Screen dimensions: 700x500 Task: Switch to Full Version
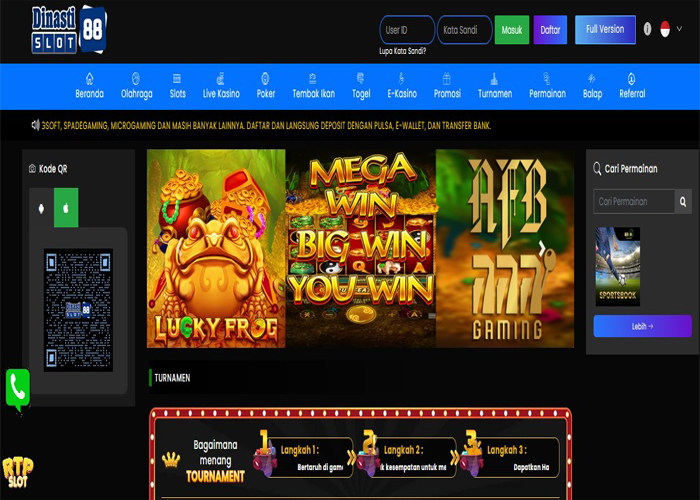pyautogui.click(x=605, y=29)
